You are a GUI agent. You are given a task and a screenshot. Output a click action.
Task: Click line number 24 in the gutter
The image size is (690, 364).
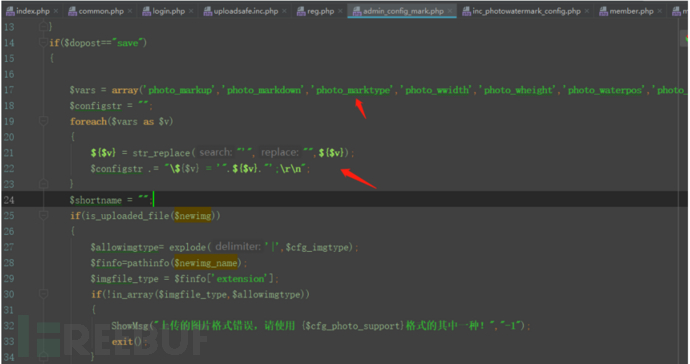(x=9, y=200)
